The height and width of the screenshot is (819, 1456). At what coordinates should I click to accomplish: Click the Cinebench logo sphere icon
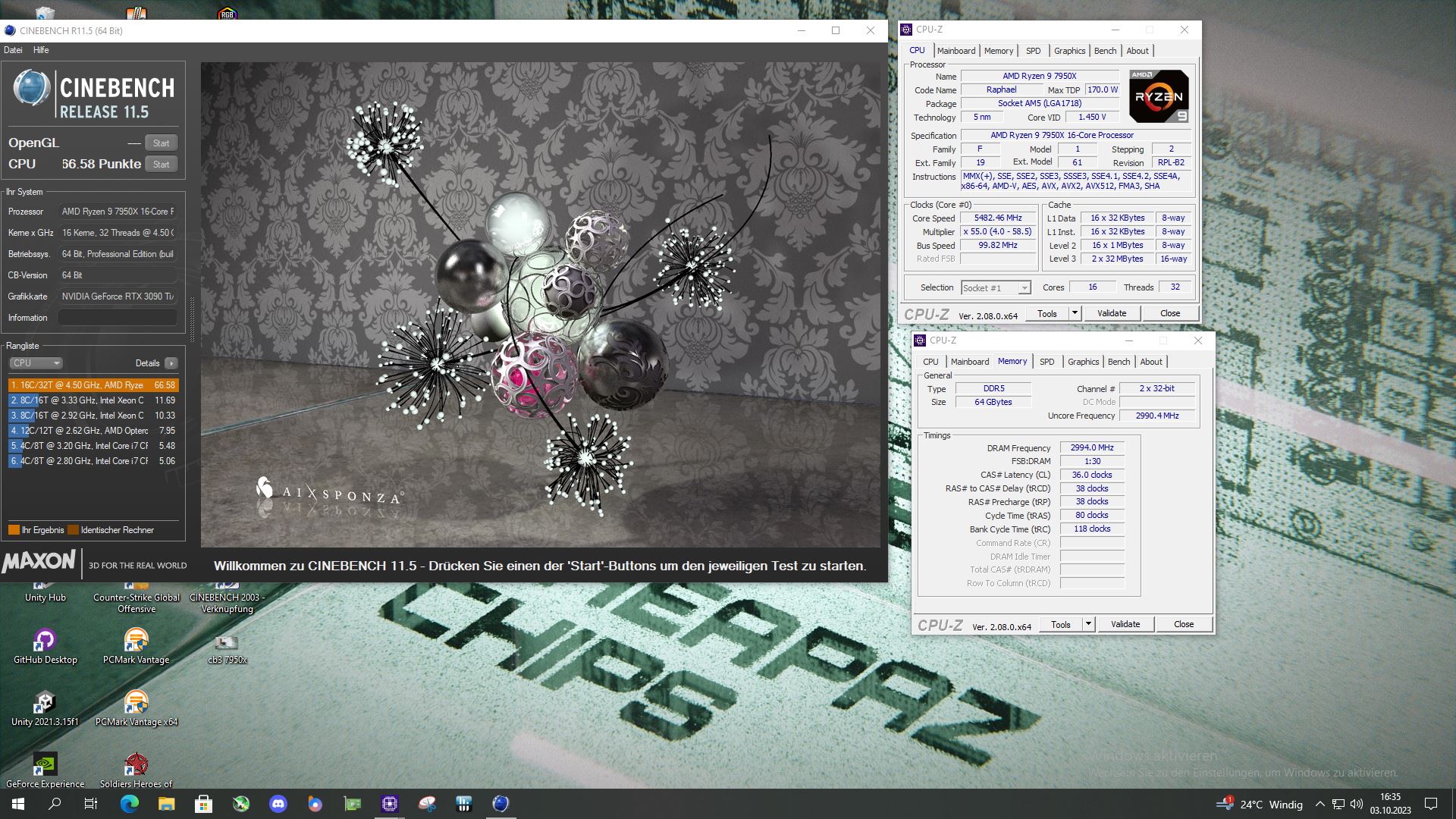coord(32,88)
